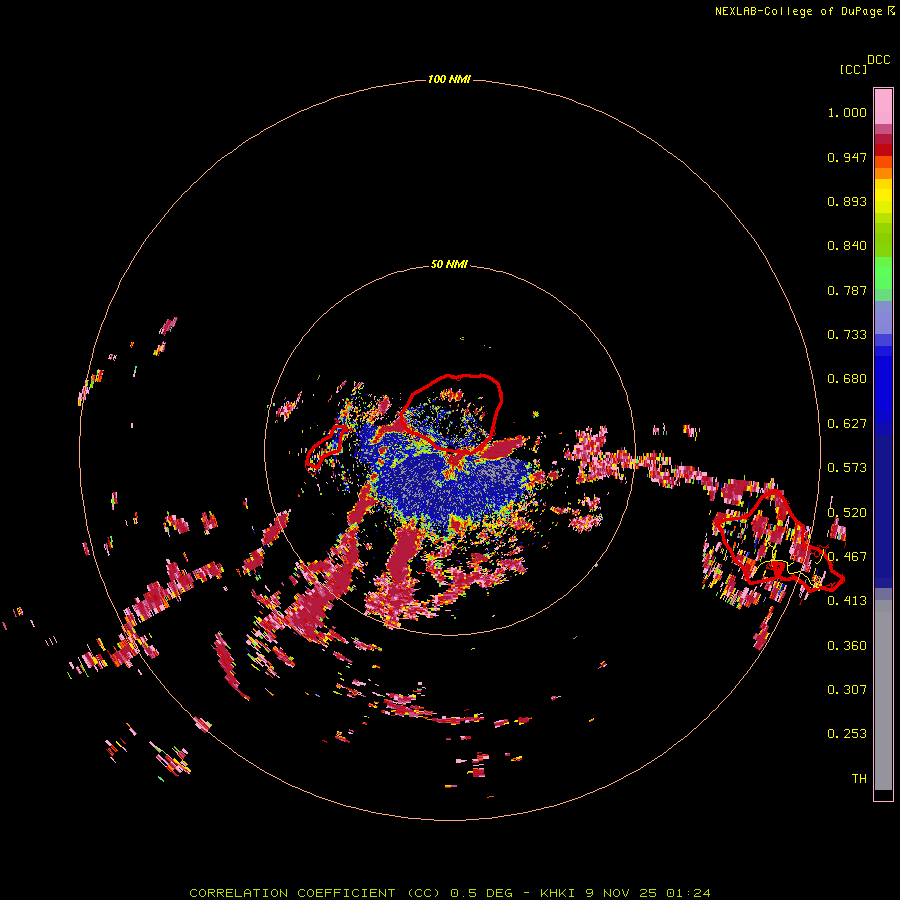Select the 0.733 scale value
900x900 pixels.
(x=847, y=335)
